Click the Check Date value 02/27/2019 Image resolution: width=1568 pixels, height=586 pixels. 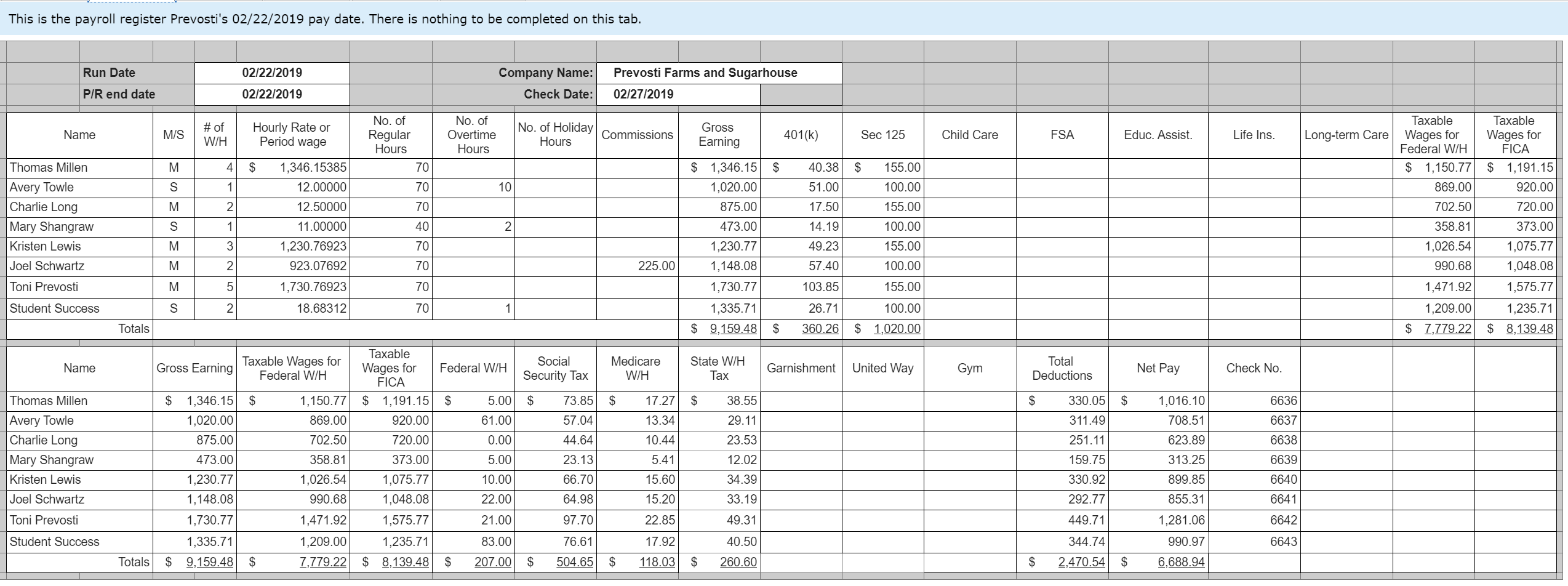[x=678, y=94]
